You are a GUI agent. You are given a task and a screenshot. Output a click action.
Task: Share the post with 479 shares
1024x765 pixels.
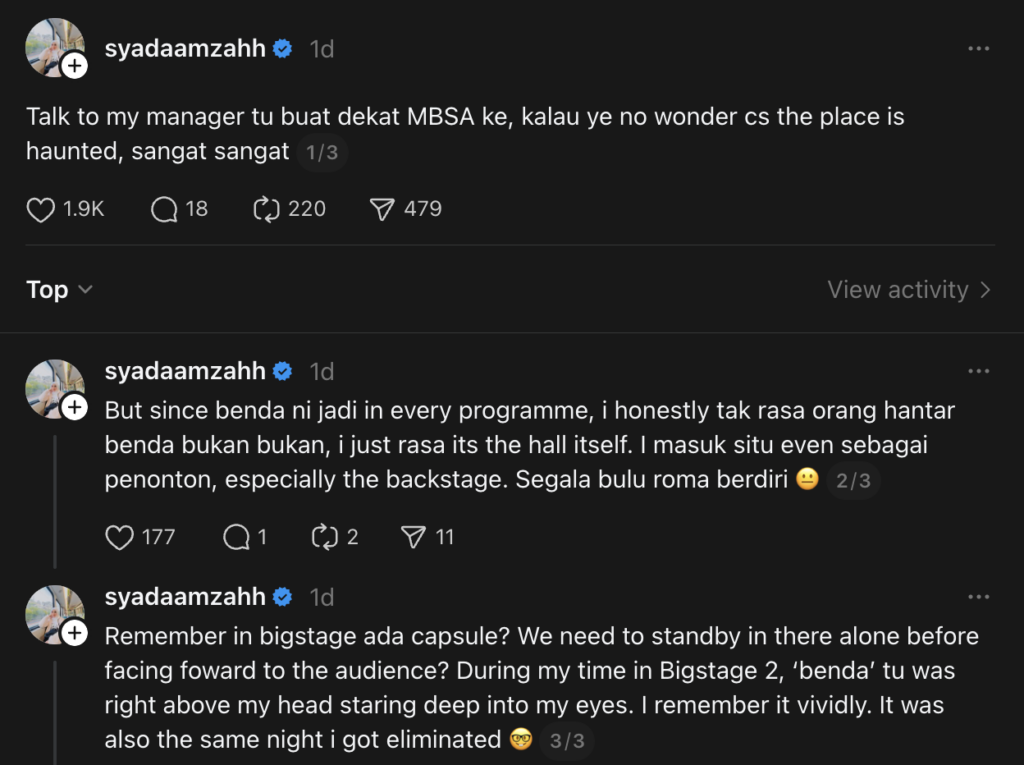click(x=383, y=209)
